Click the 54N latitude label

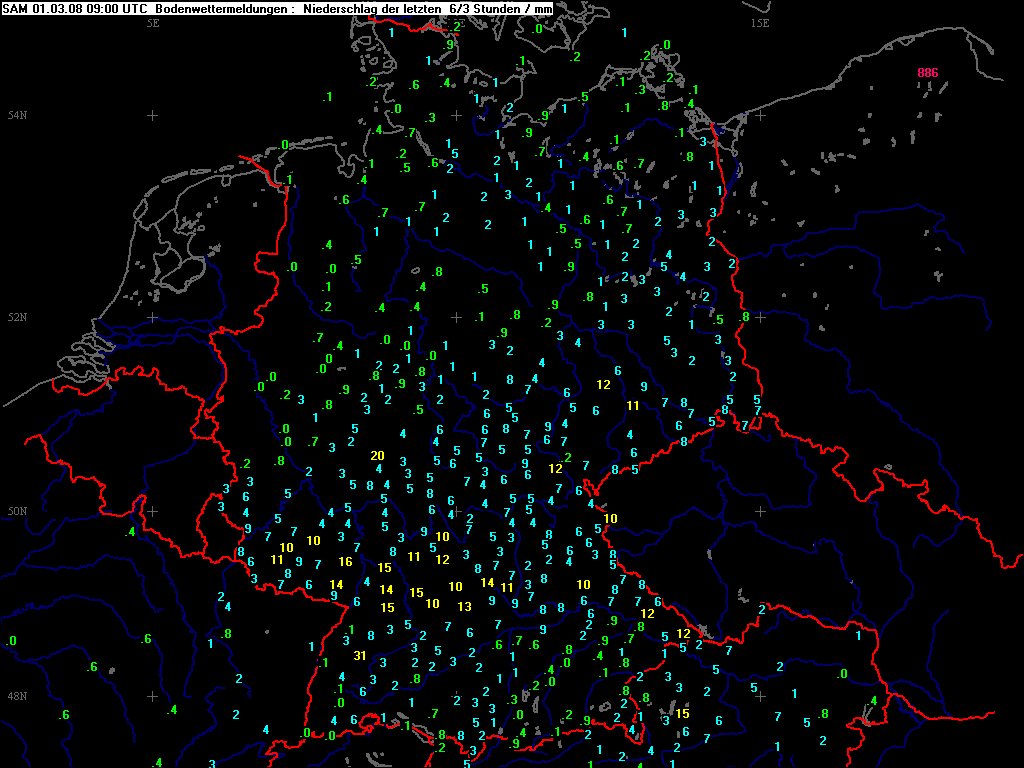coord(15,115)
